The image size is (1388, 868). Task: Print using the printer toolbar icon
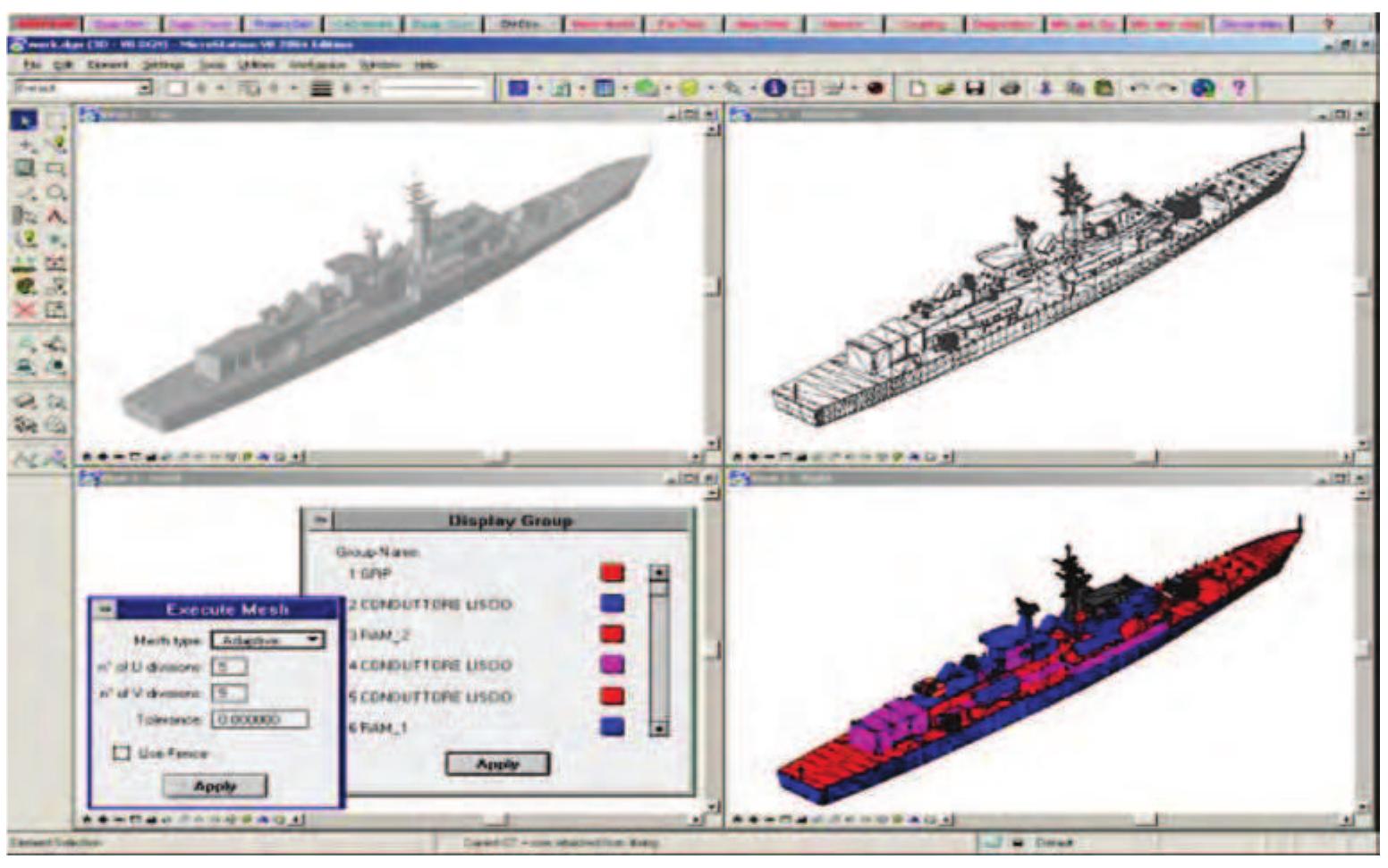tap(1011, 88)
